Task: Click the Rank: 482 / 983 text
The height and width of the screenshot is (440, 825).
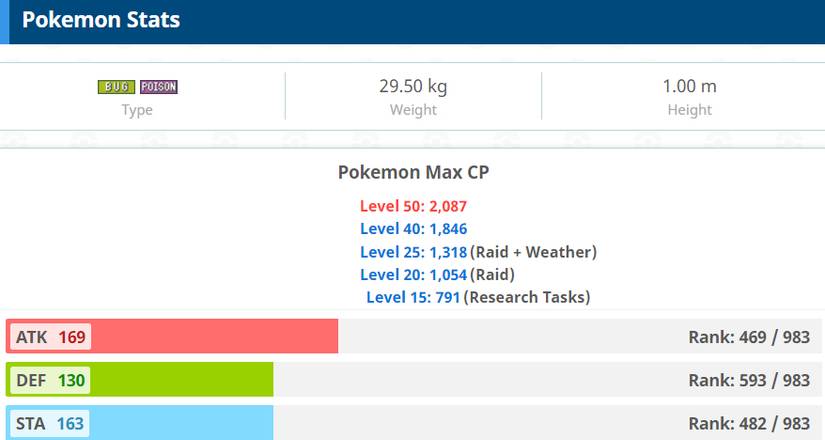Action: 749,423
